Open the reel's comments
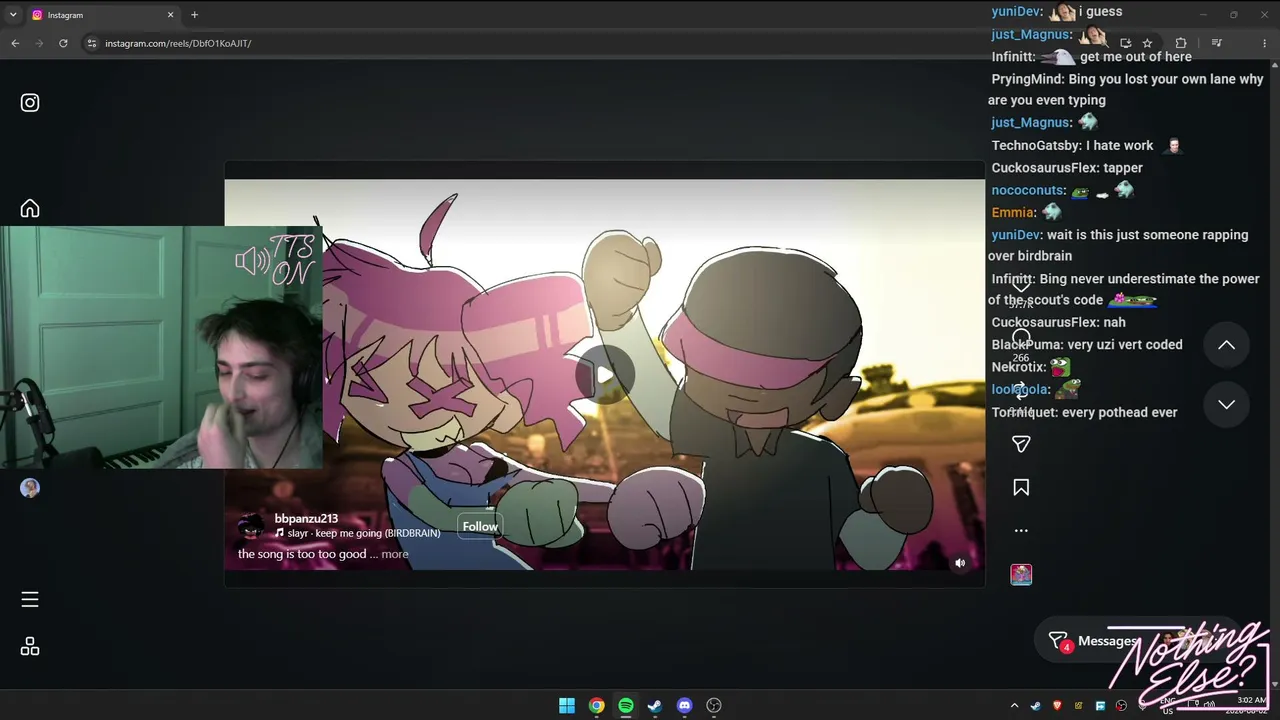Screen dimensions: 1280x720 click(1021, 338)
